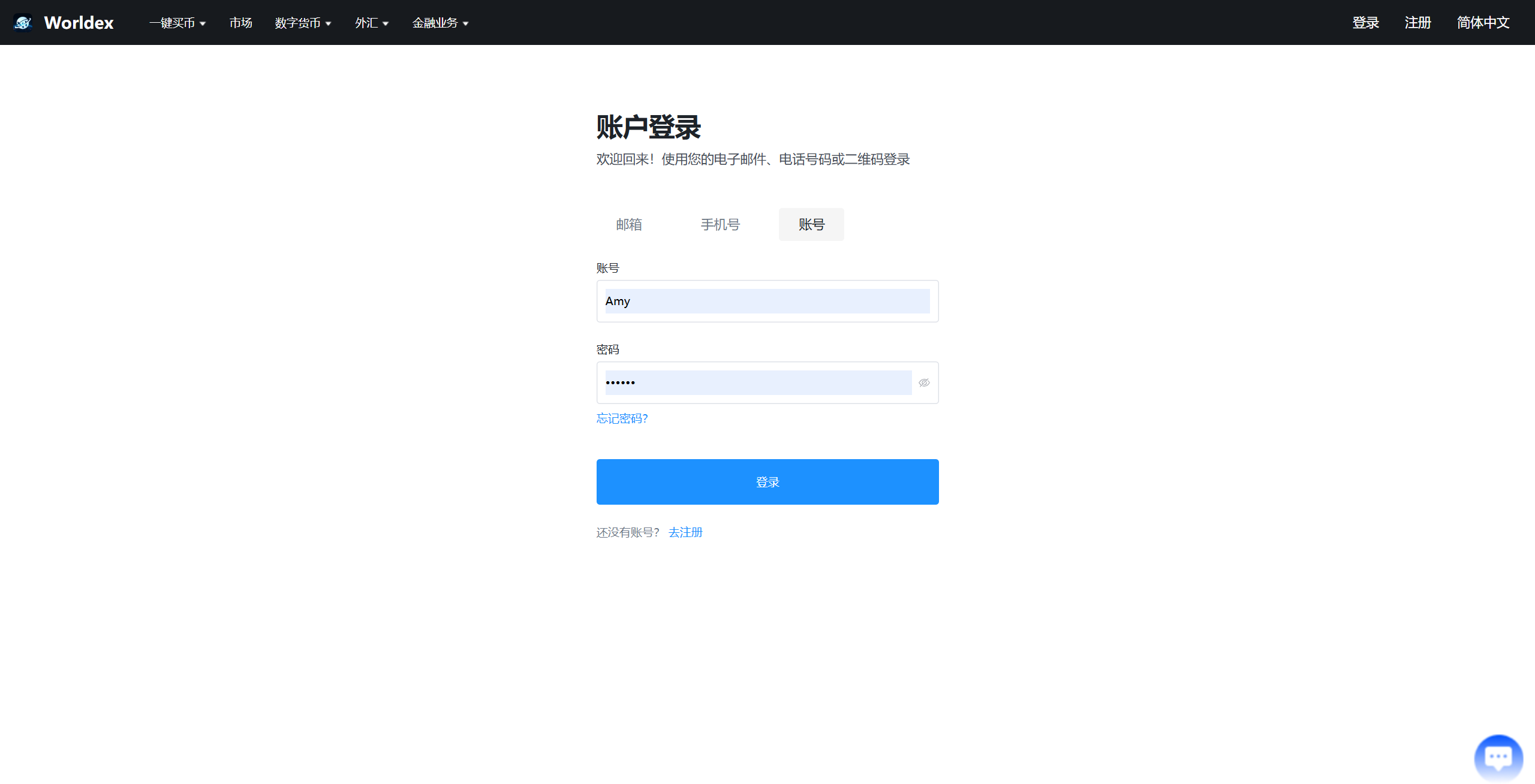Open the 市场 menu item
1535x784 pixels.
point(240,23)
